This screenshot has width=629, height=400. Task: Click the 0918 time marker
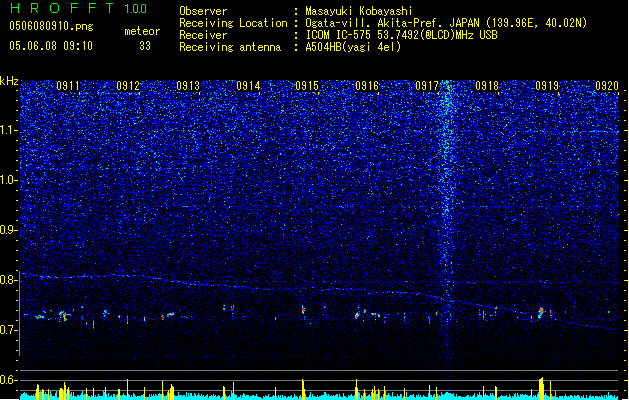tap(487, 86)
